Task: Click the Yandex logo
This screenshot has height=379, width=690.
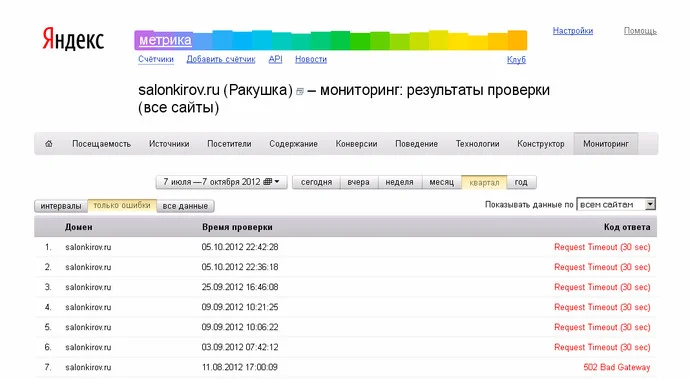Action: pos(73,39)
